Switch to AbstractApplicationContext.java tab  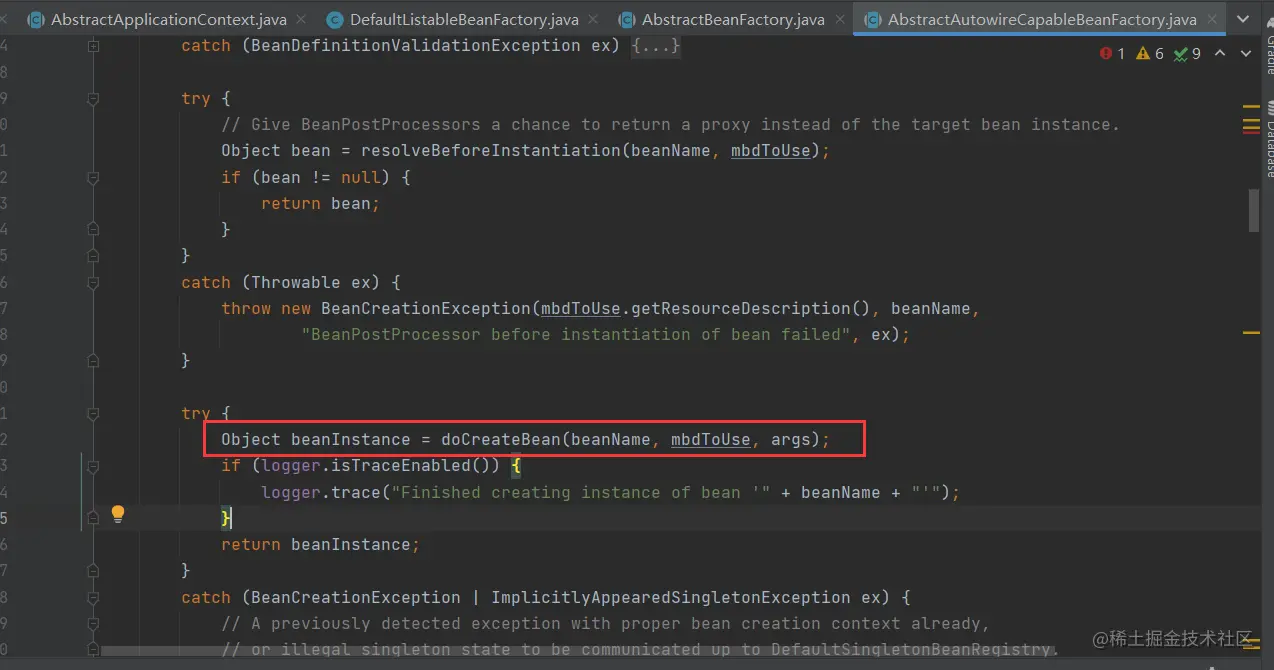[x=168, y=19]
